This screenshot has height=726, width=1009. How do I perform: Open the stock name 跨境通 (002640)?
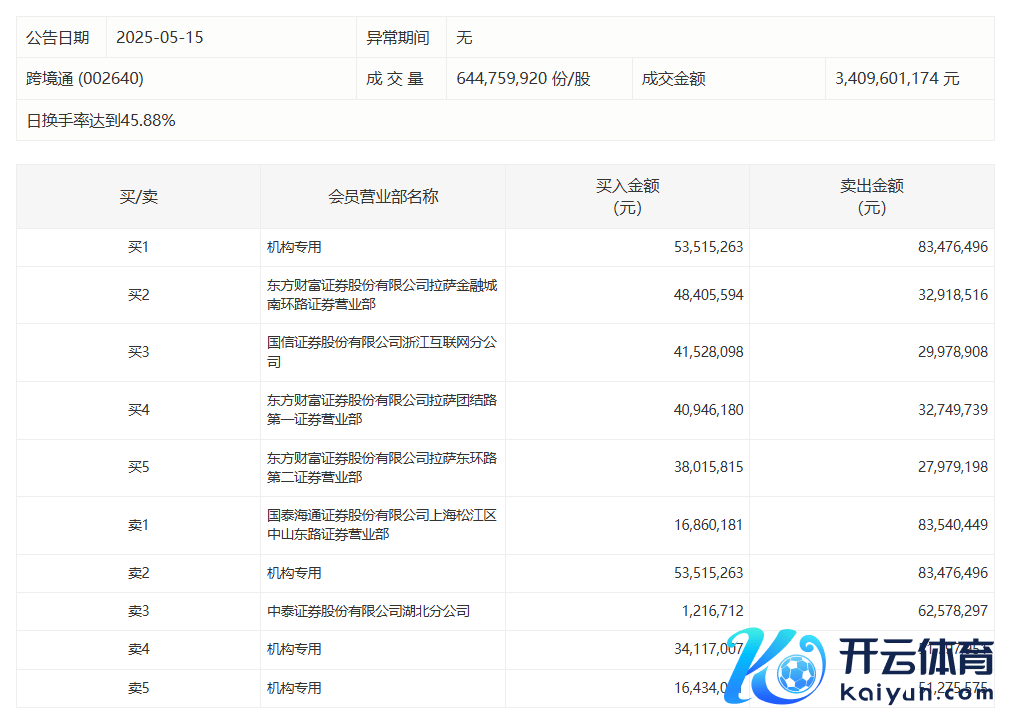click(x=78, y=79)
